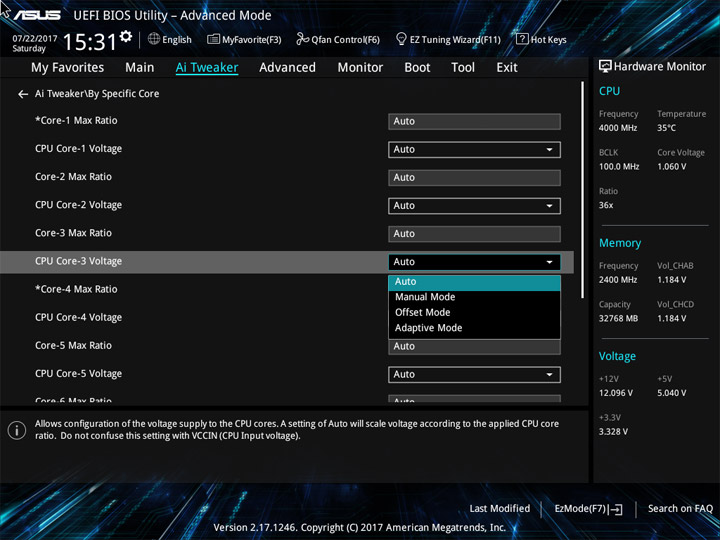Click the CPU temperature 35°C value

(666, 128)
